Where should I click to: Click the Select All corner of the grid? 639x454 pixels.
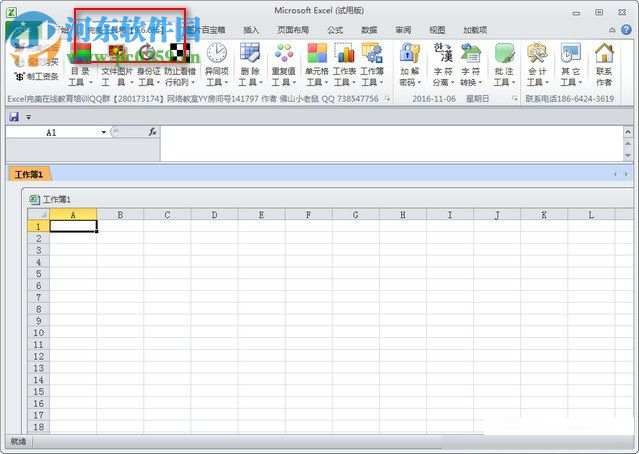(38, 214)
